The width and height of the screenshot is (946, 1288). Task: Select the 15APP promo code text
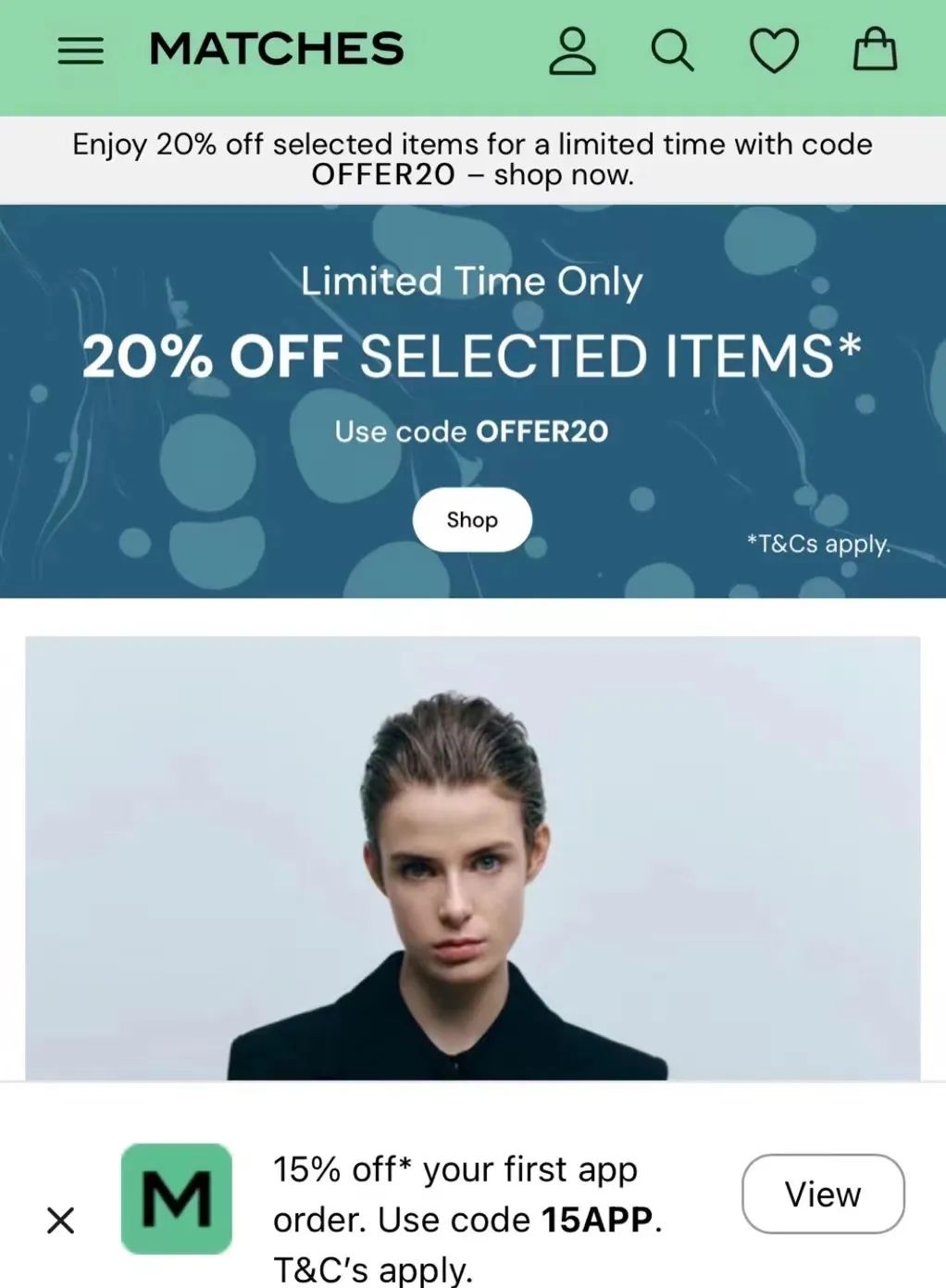(x=597, y=1219)
